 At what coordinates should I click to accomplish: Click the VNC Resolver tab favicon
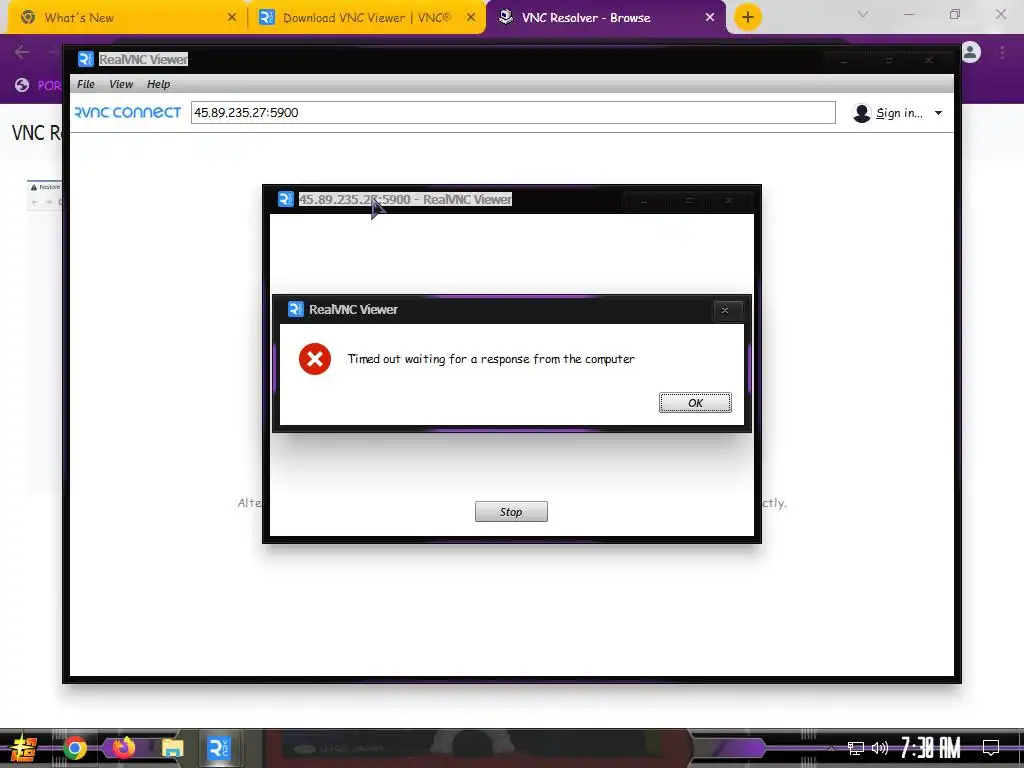click(505, 17)
